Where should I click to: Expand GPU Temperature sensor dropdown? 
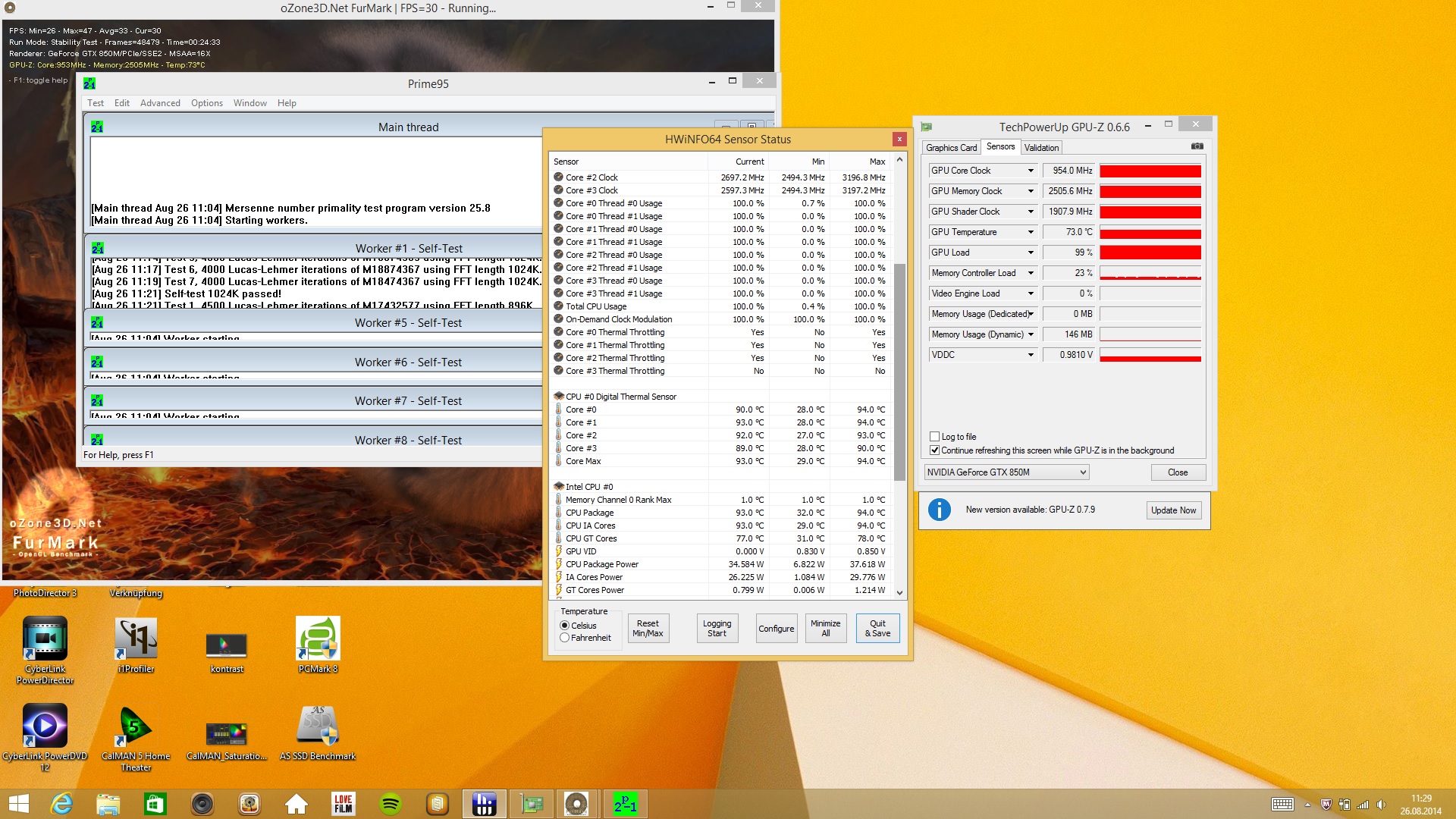coord(1031,232)
